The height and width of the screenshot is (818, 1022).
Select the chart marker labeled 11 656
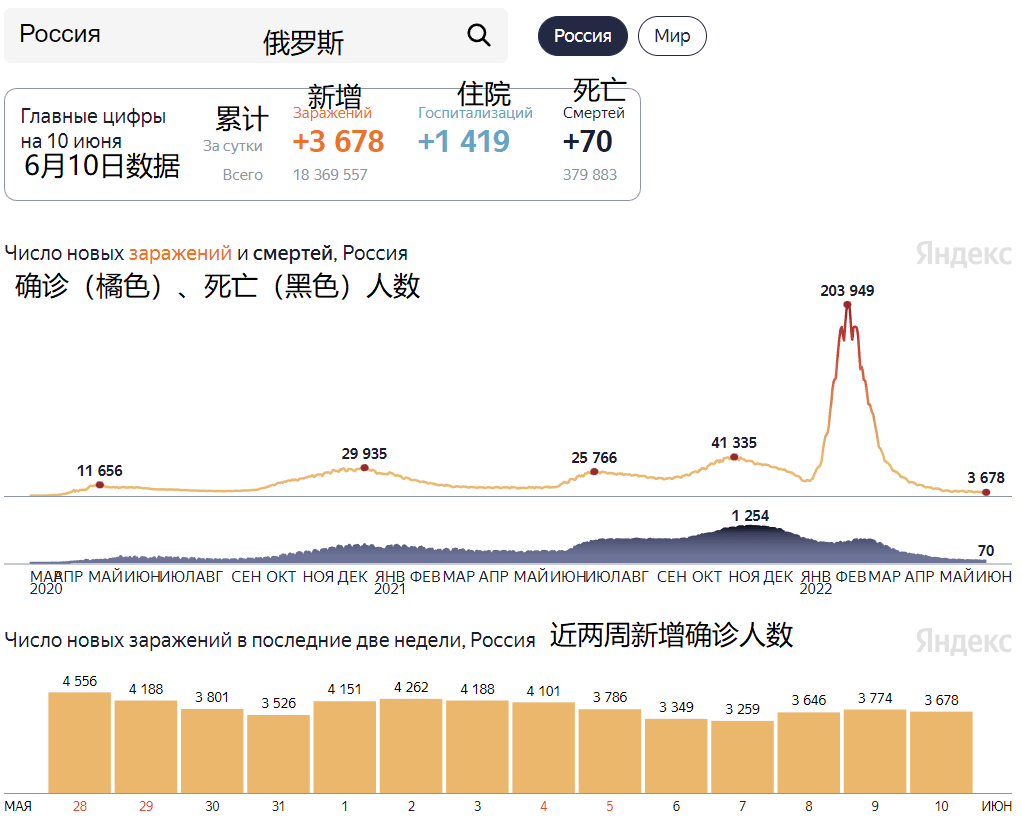pos(100,484)
